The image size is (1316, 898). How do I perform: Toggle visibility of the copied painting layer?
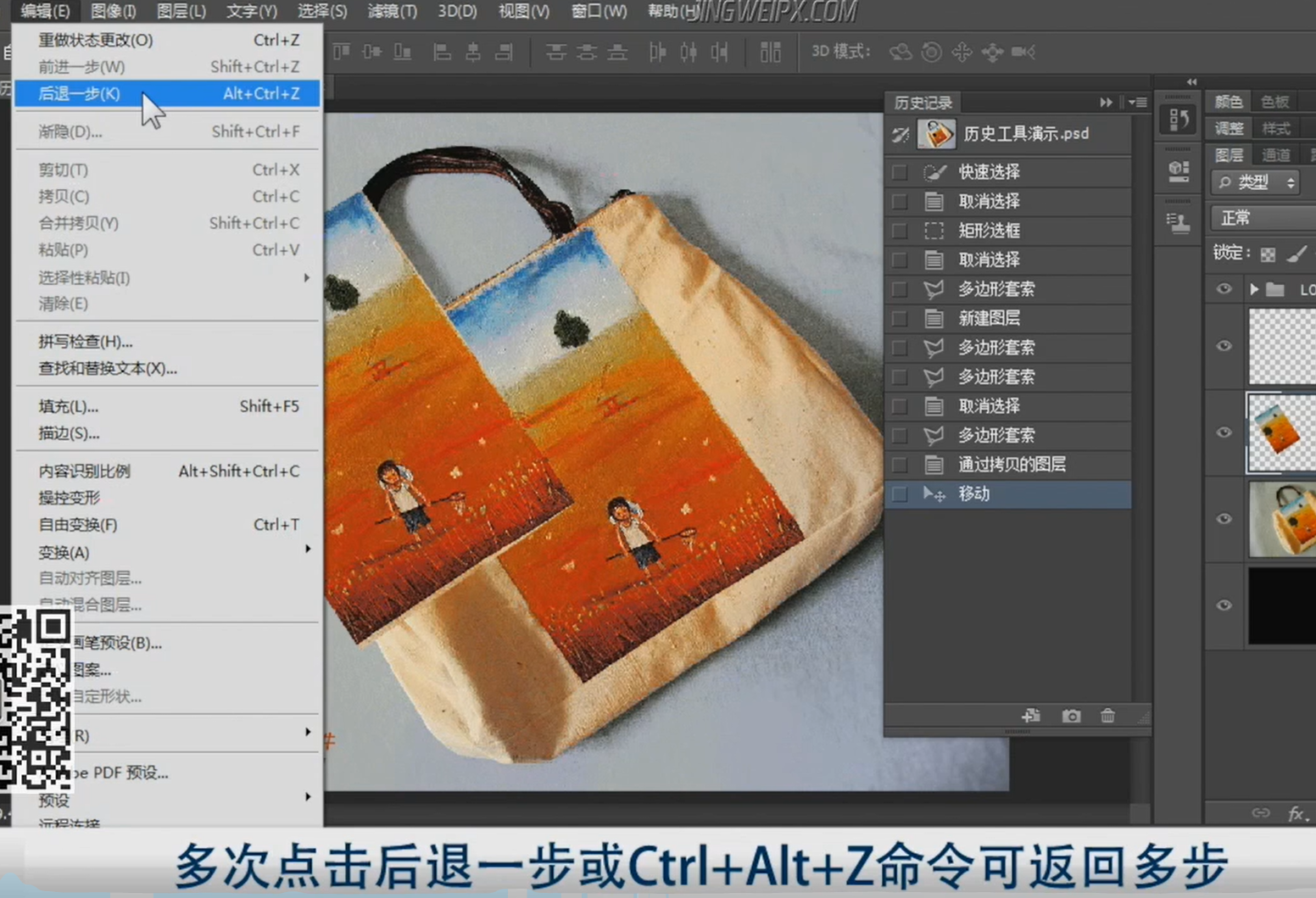(x=1224, y=432)
